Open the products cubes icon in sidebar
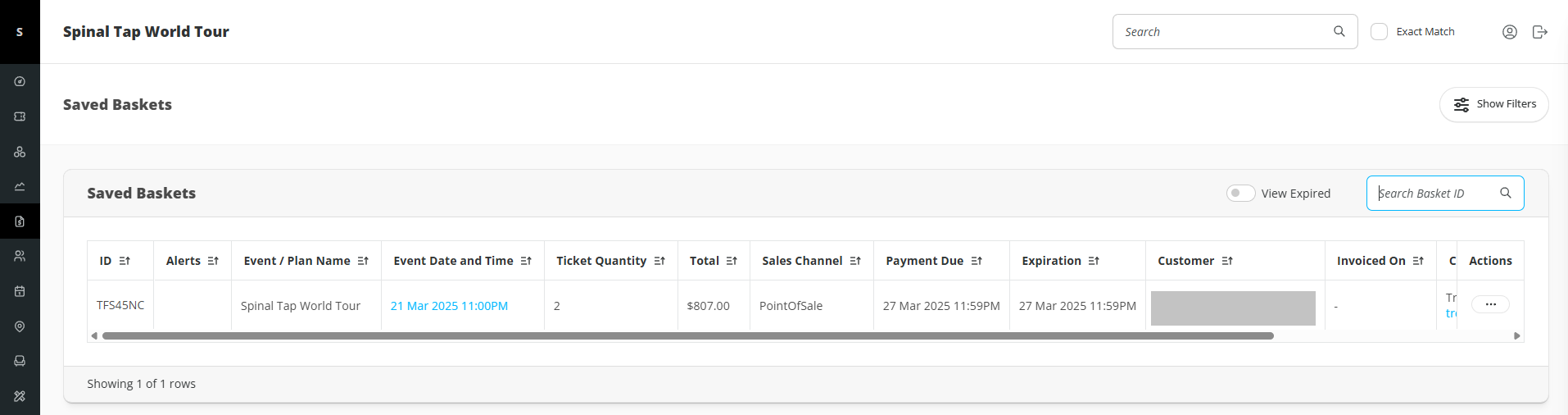The height and width of the screenshot is (415, 1568). pyautogui.click(x=20, y=152)
